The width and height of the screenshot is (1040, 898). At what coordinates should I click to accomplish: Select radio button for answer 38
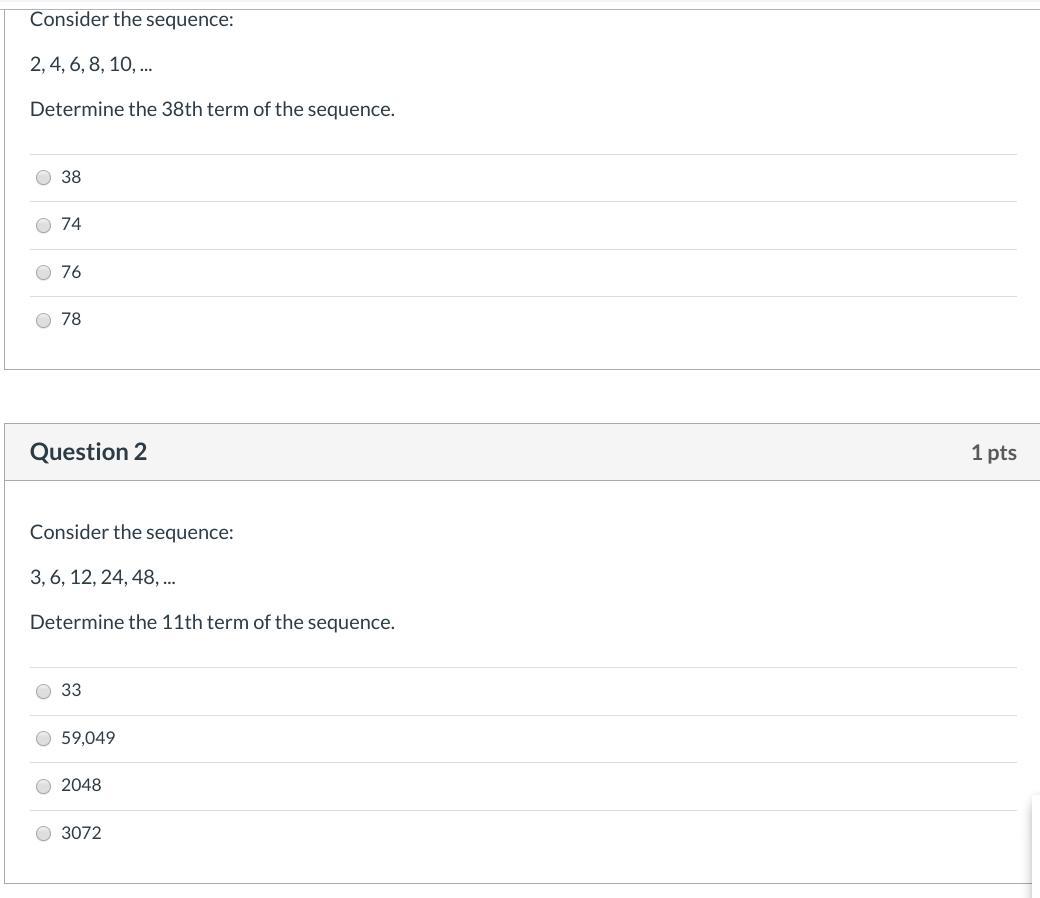(x=44, y=178)
